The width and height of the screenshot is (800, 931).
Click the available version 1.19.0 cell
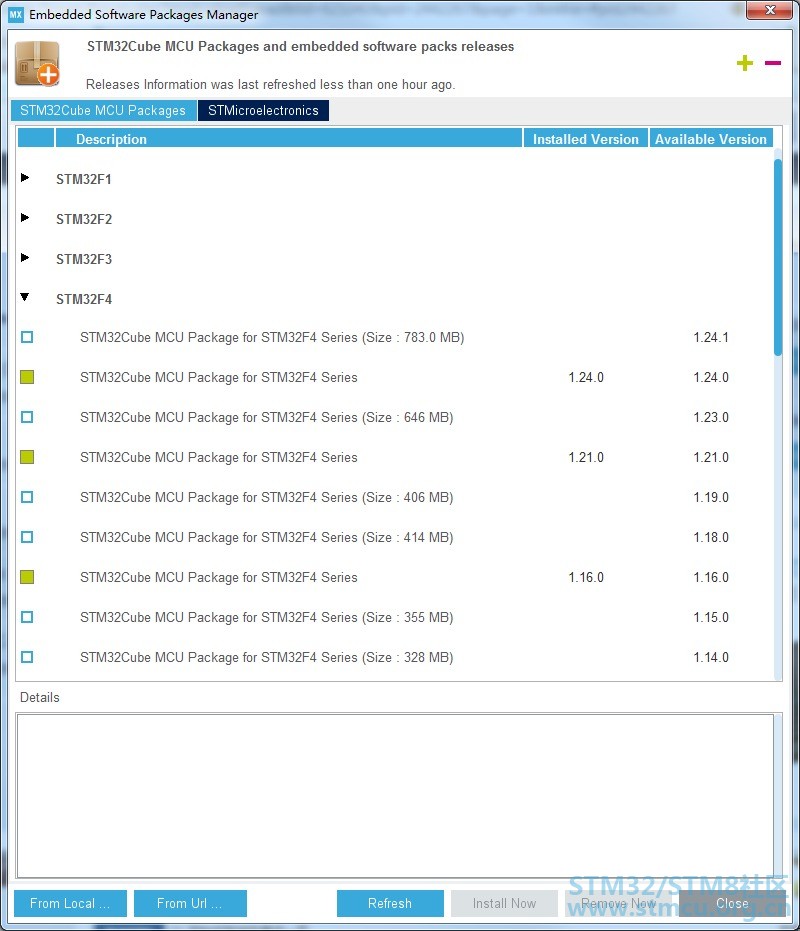[711, 497]
